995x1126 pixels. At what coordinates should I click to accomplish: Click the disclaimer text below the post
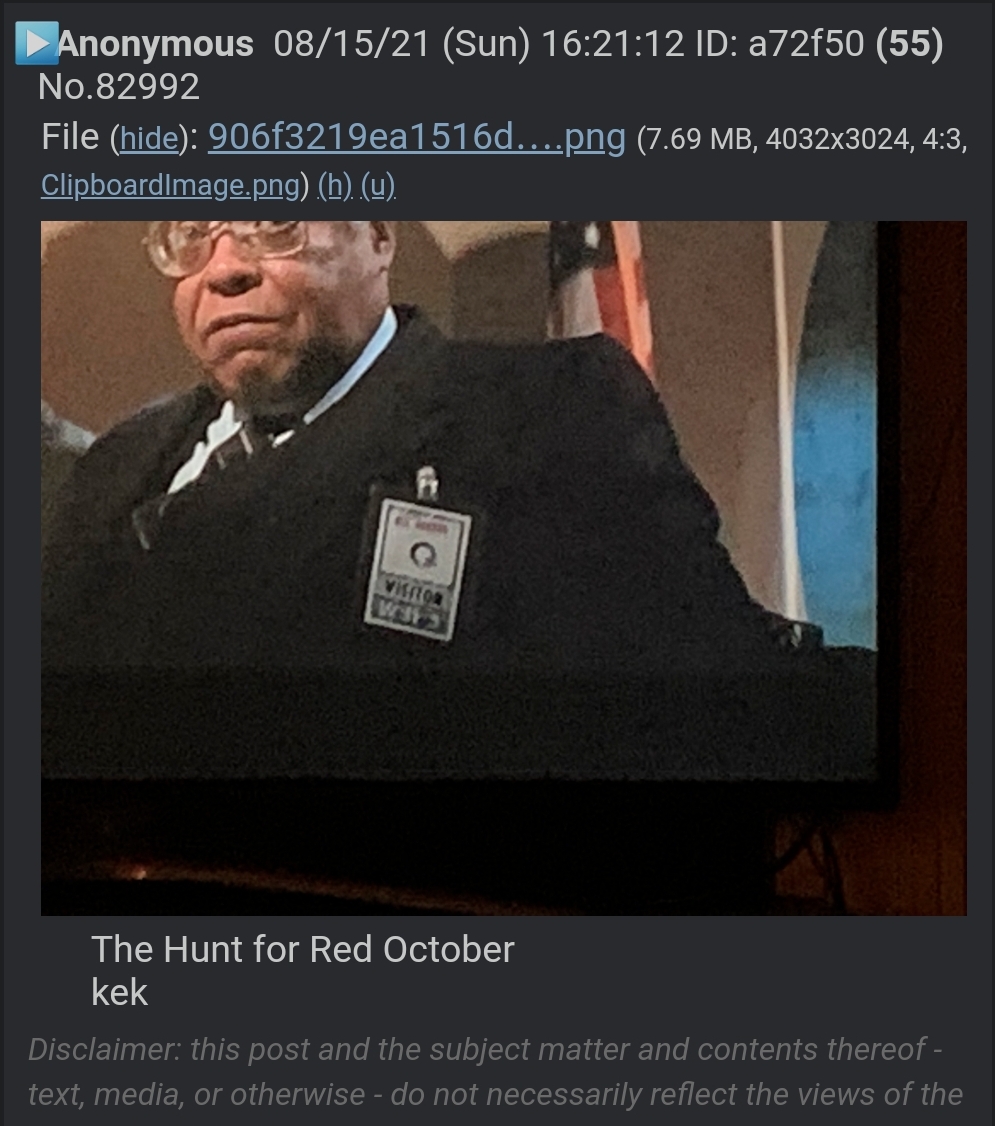point(495,1072)
